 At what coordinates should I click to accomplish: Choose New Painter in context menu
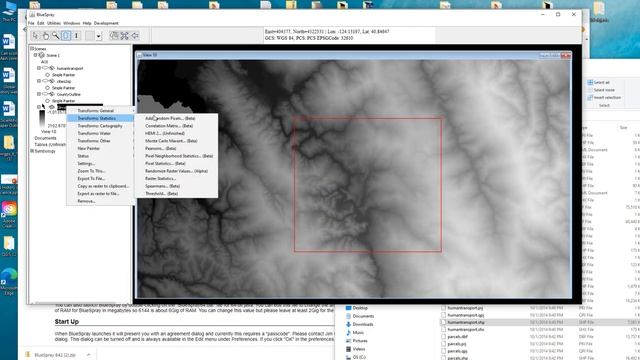click(x=100, y=149)
